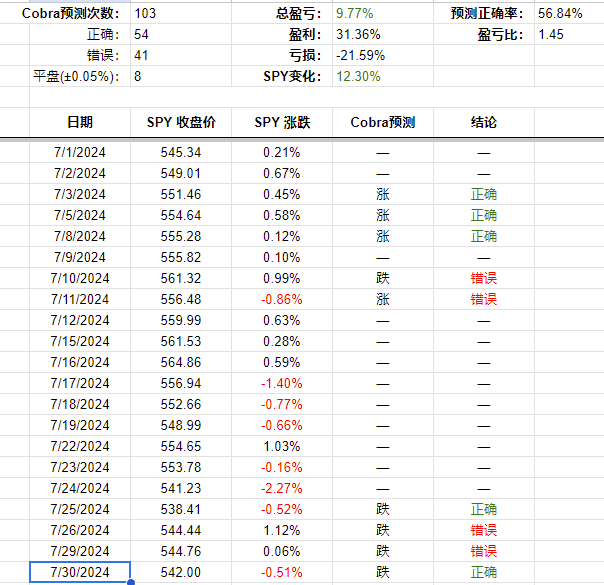Select 错误 result for 7/26/2024

(x=484, y=530)
